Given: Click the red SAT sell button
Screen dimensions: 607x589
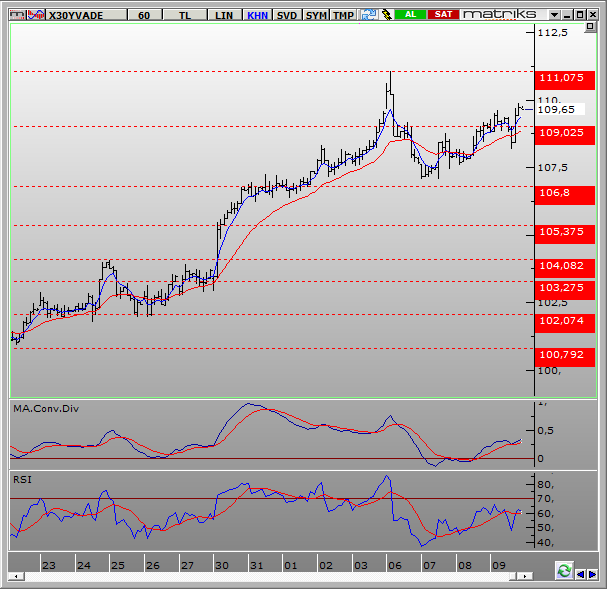Looking at the screenshot, I should point(443,14).
